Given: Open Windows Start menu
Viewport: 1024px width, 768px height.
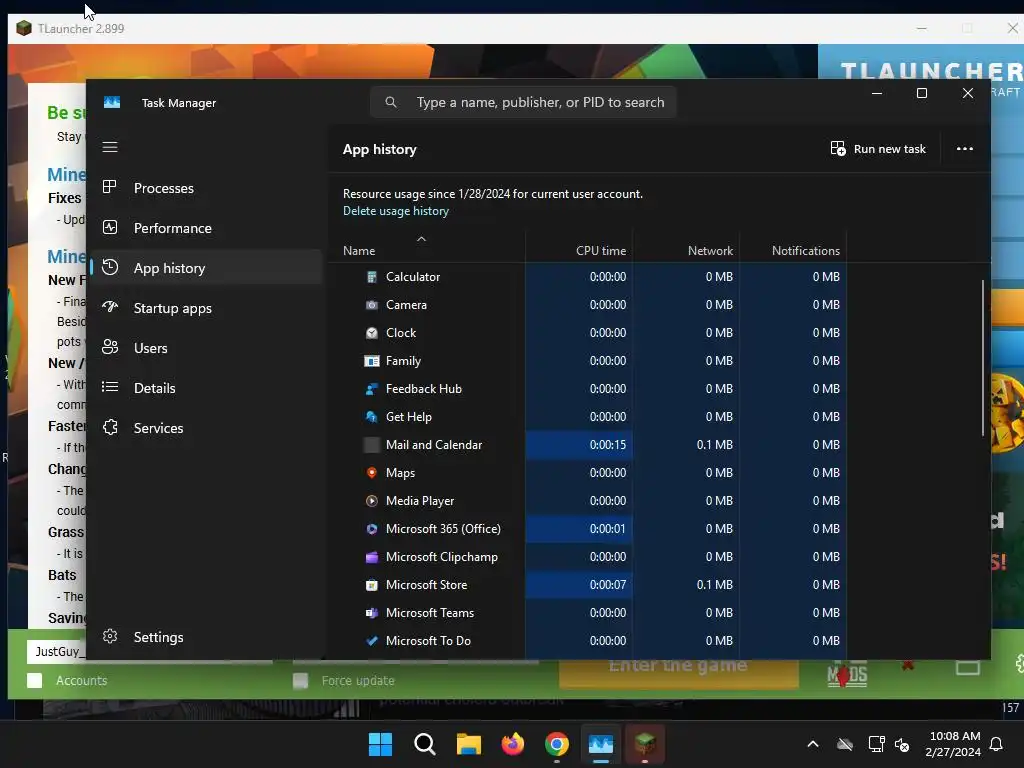Looking at the screenshot, I should [380, 744].
